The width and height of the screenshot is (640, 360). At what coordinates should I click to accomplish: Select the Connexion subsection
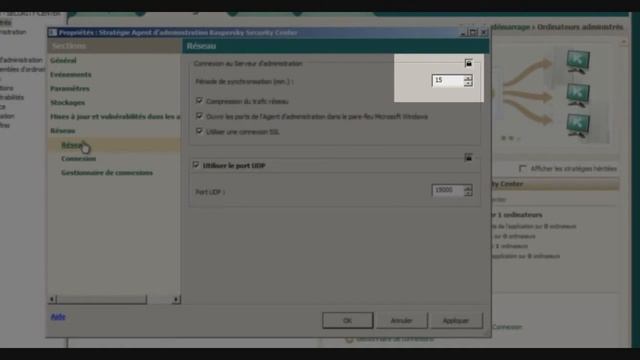click(78, 159)
